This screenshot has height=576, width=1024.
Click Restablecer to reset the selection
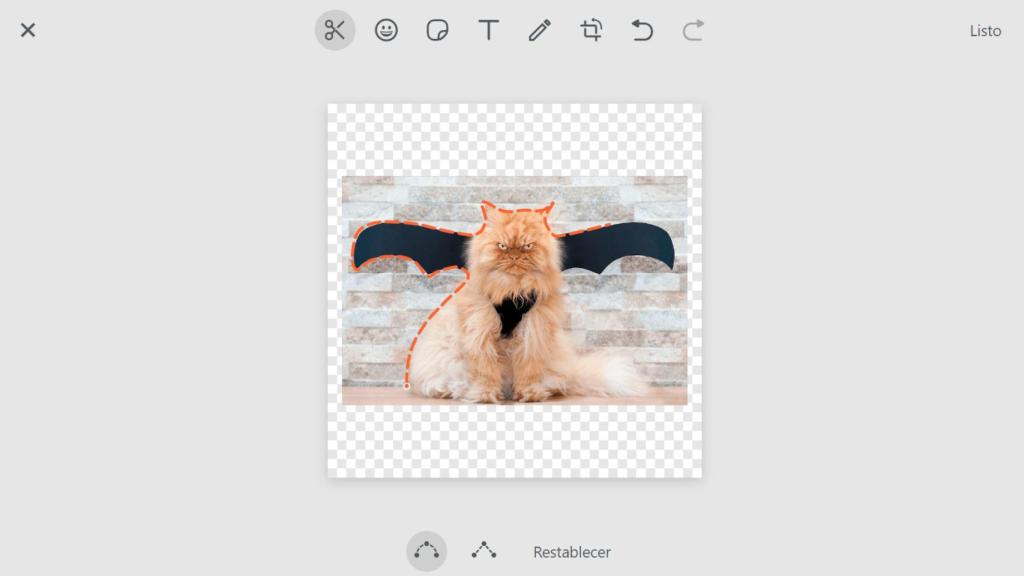[571, 551]
